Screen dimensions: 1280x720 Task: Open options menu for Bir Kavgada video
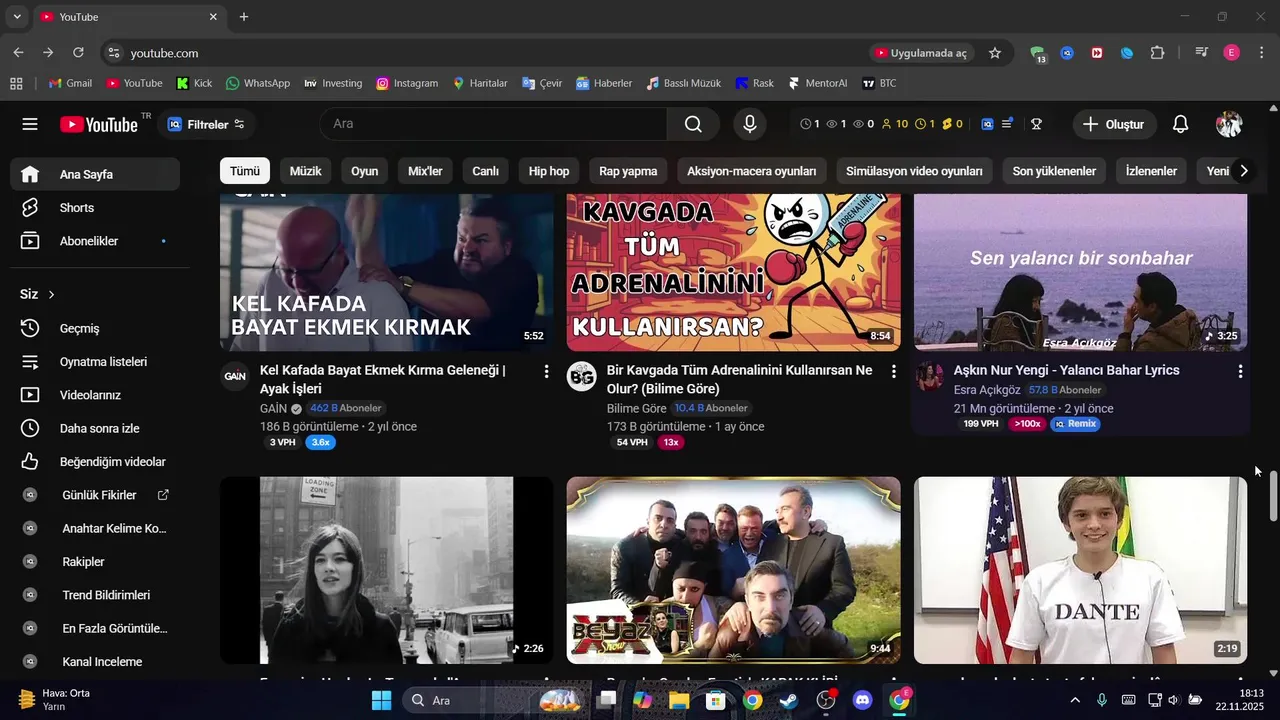(x=893, y=371)
